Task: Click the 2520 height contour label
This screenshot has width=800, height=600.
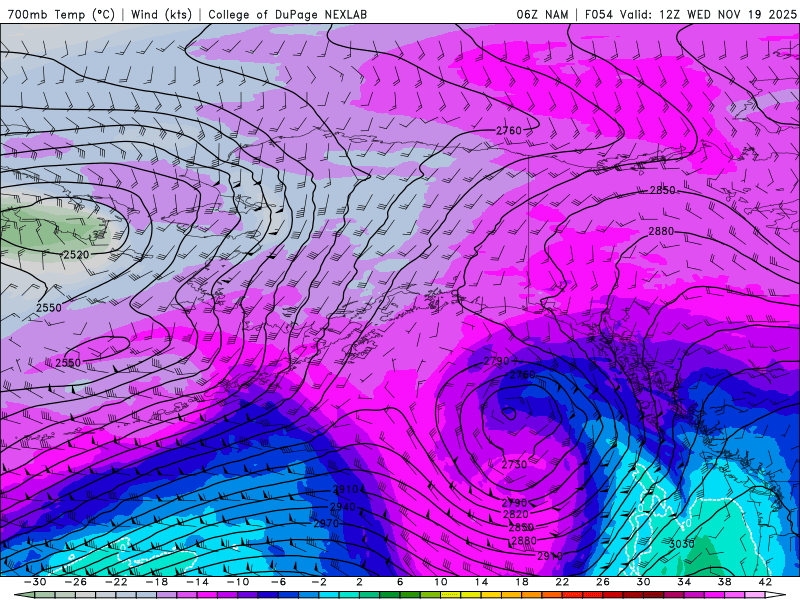Action: point(76,254)
